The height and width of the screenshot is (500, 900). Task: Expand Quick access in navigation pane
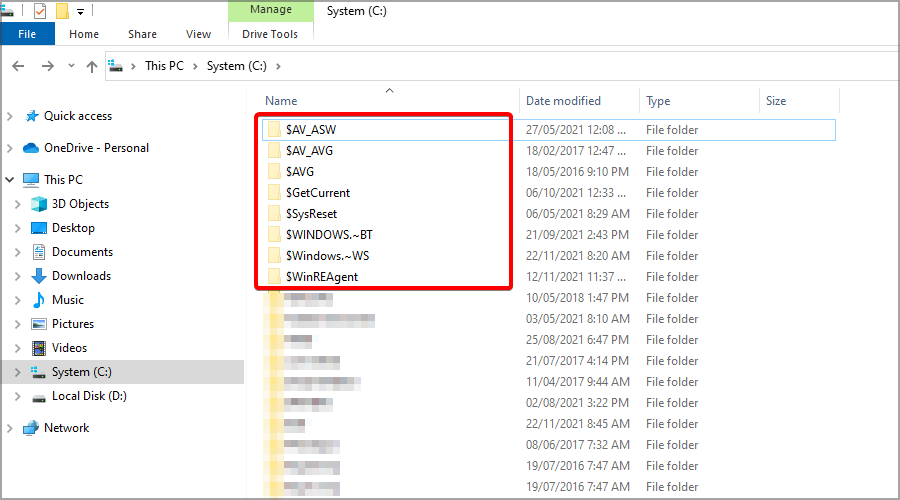coord(10,116)
